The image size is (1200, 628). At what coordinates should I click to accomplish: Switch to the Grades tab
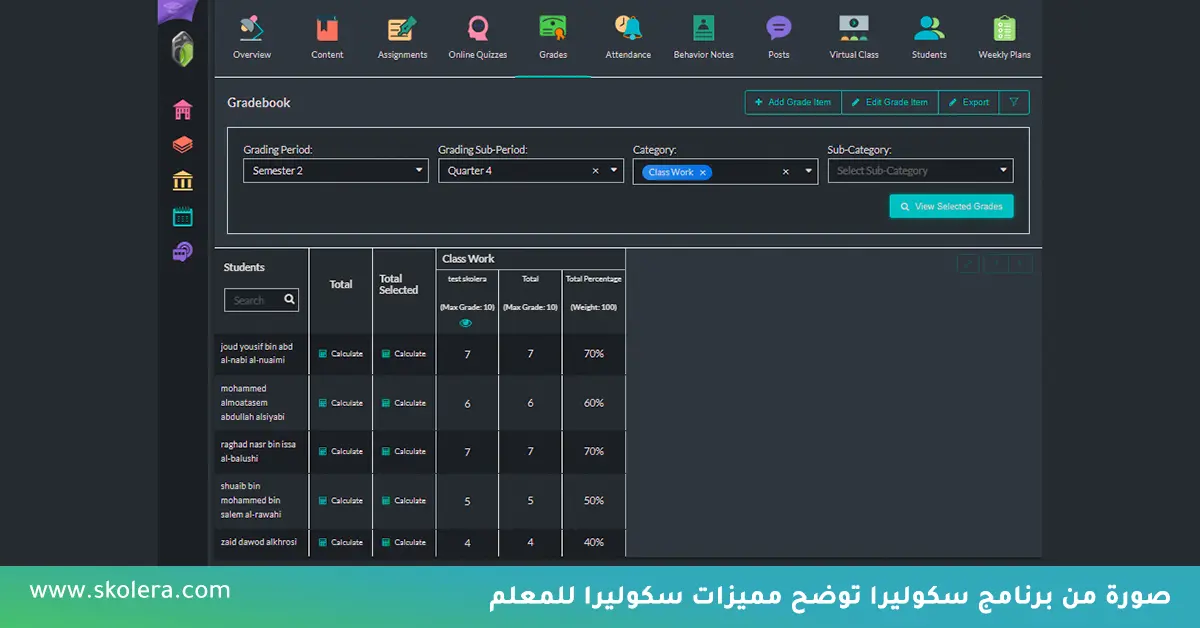click(x=553, y=38)
